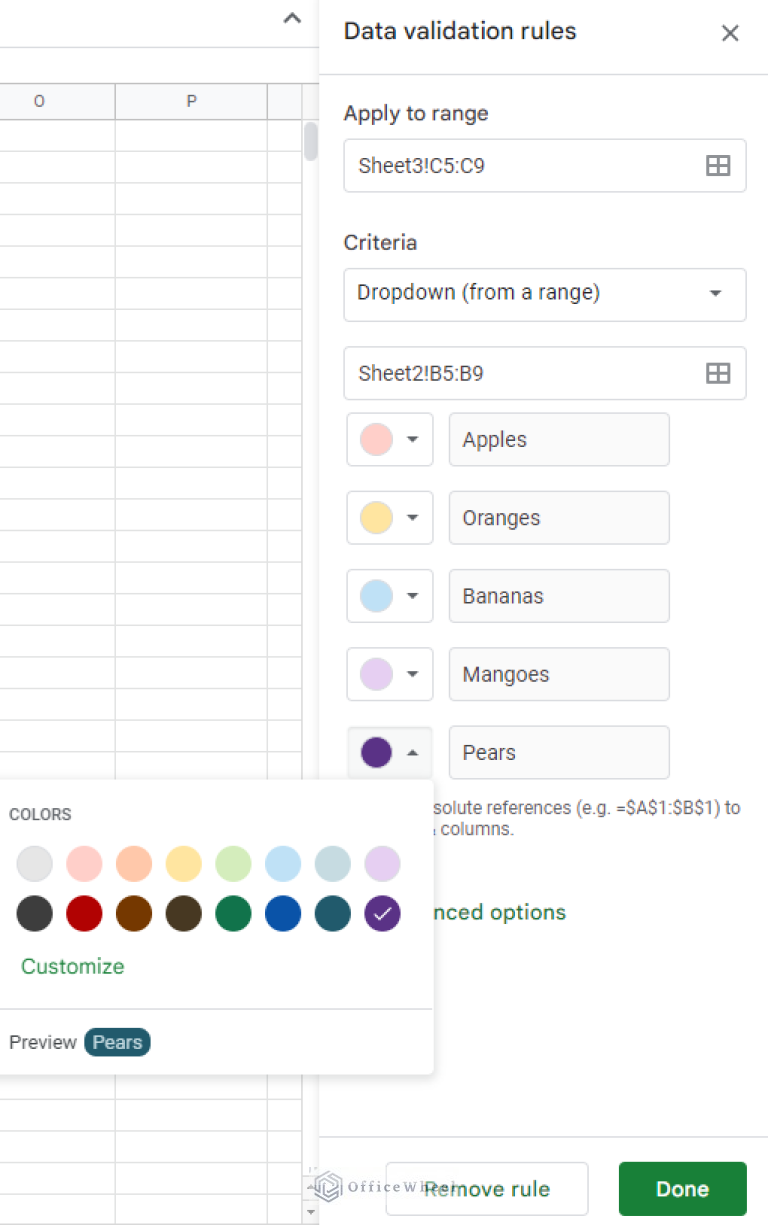Close the Data validation rules panel

[730, 33]
